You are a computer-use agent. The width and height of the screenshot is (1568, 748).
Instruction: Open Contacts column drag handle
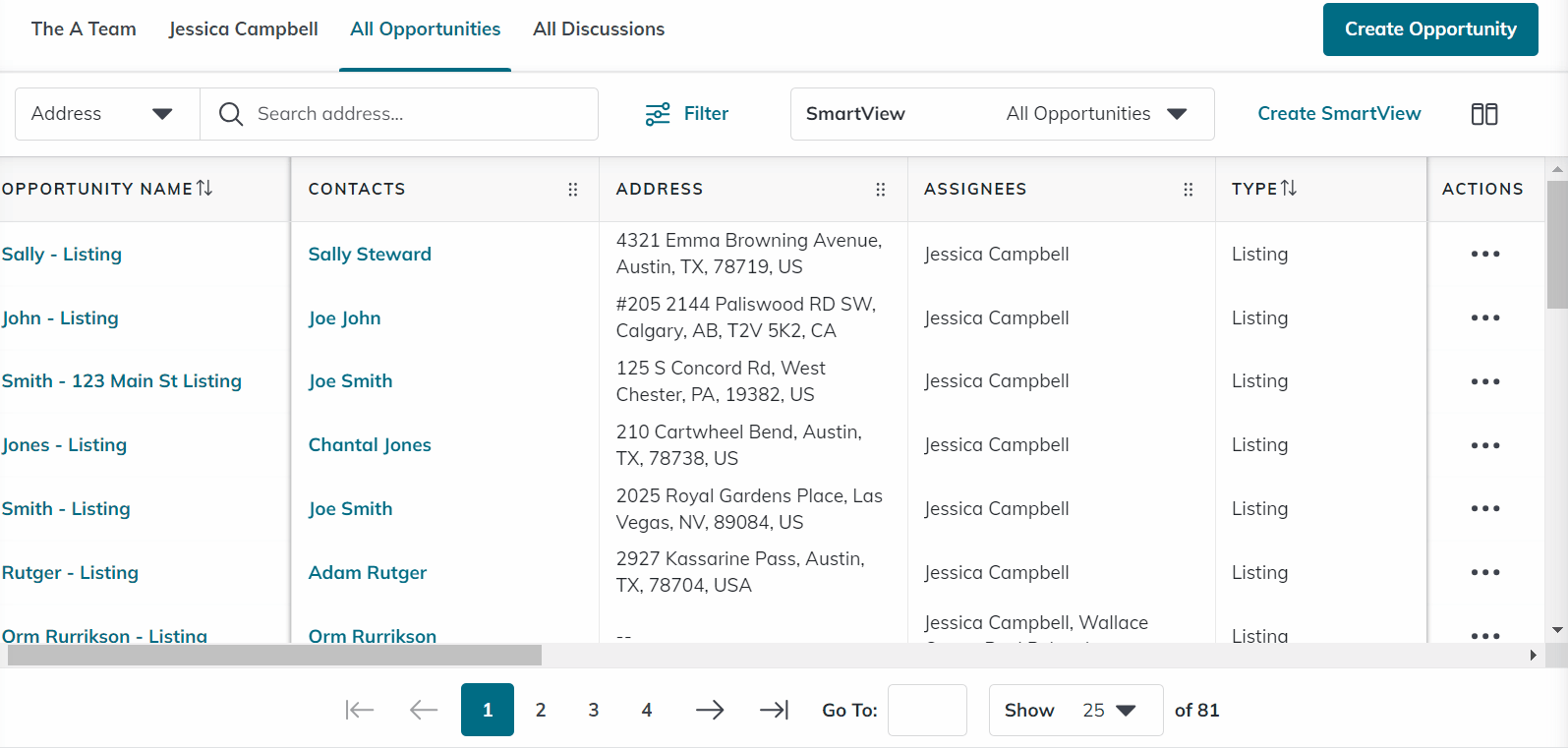573,190
